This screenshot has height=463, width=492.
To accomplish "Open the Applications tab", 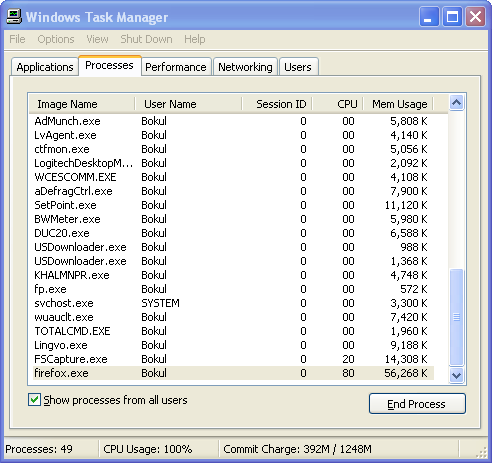I will (x=45, y=67).
